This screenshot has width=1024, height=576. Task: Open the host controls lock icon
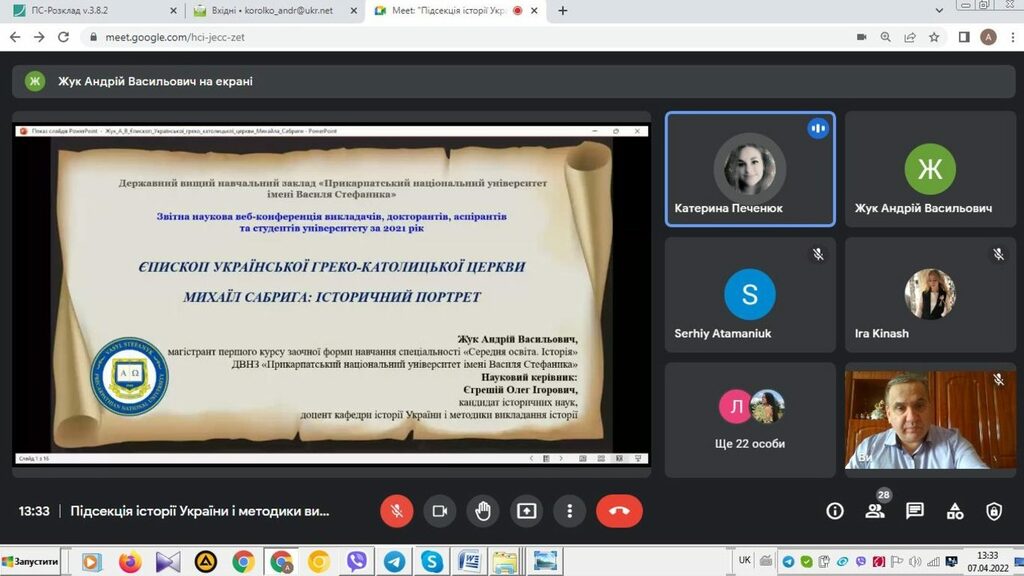(994, 511)
